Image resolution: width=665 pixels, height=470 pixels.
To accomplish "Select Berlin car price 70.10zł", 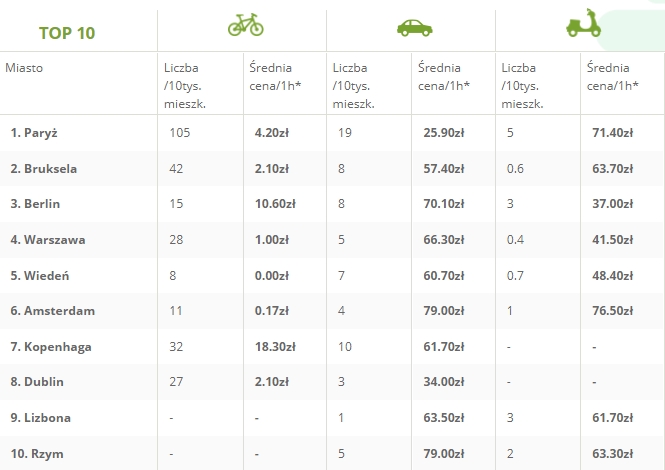I will [445, 204].
